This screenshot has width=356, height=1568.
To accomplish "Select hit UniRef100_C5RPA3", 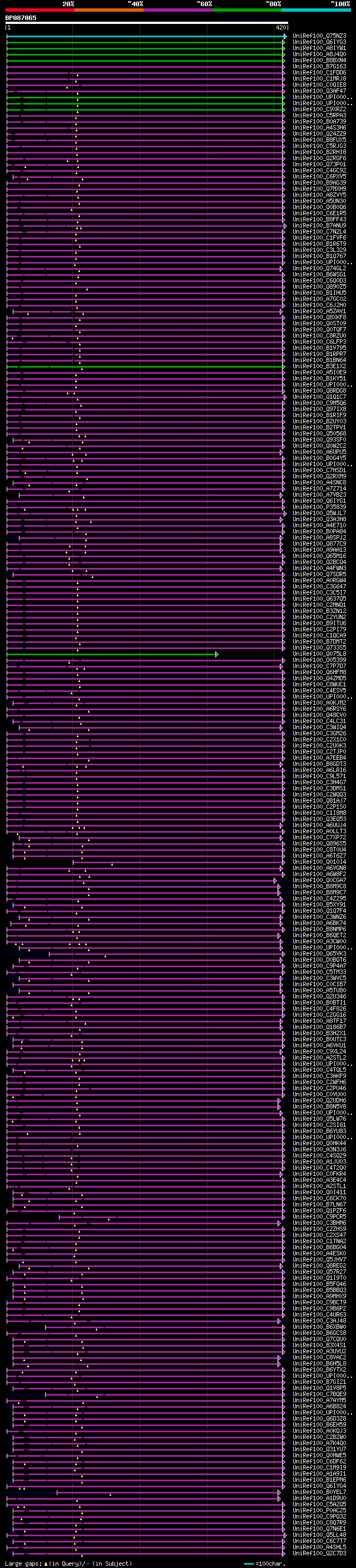I will (x=319, y=115).
